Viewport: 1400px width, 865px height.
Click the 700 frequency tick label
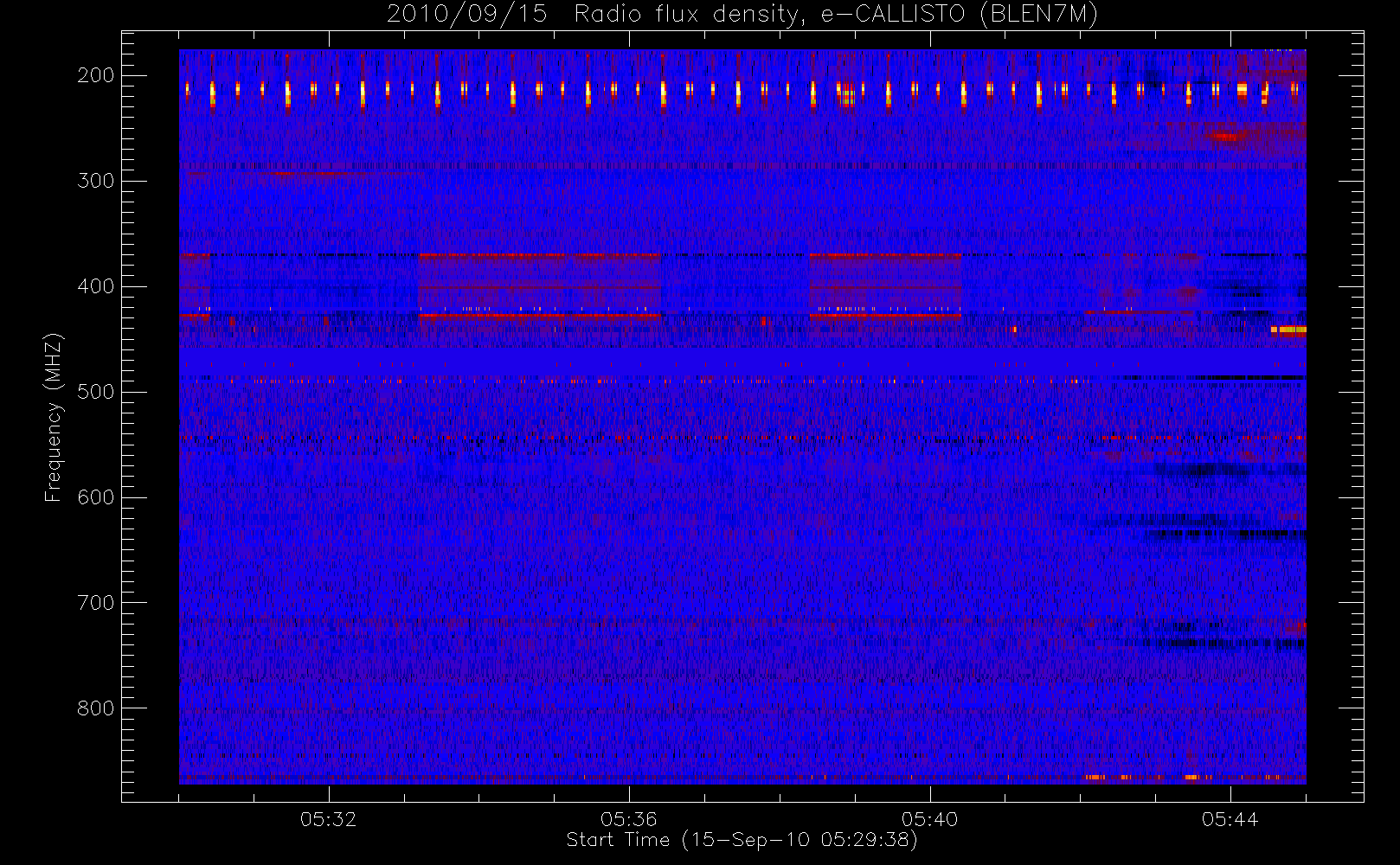(x=95, y=603)
